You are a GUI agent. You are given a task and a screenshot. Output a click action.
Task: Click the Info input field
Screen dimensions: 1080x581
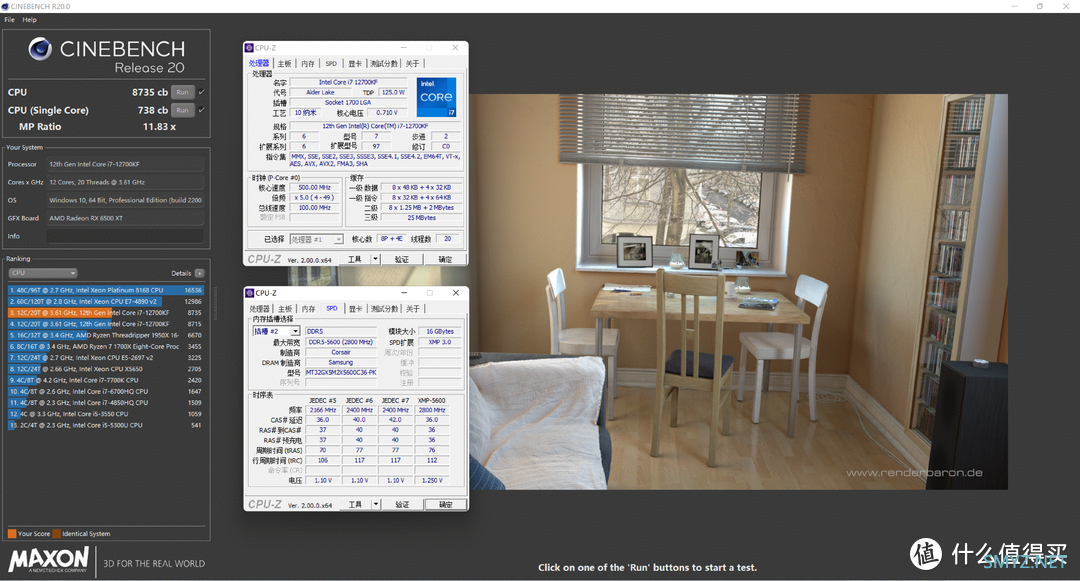(125, 236)
